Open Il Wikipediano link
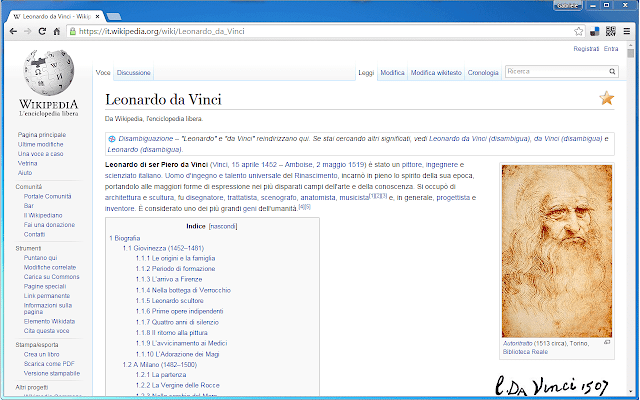The height and width of the screenshot is (400, 640). click(43, 215)
